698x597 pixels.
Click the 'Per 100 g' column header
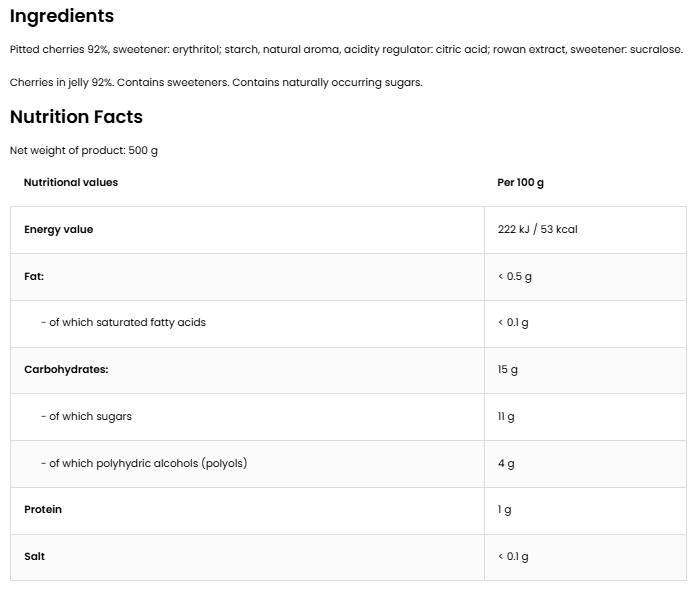520,183
